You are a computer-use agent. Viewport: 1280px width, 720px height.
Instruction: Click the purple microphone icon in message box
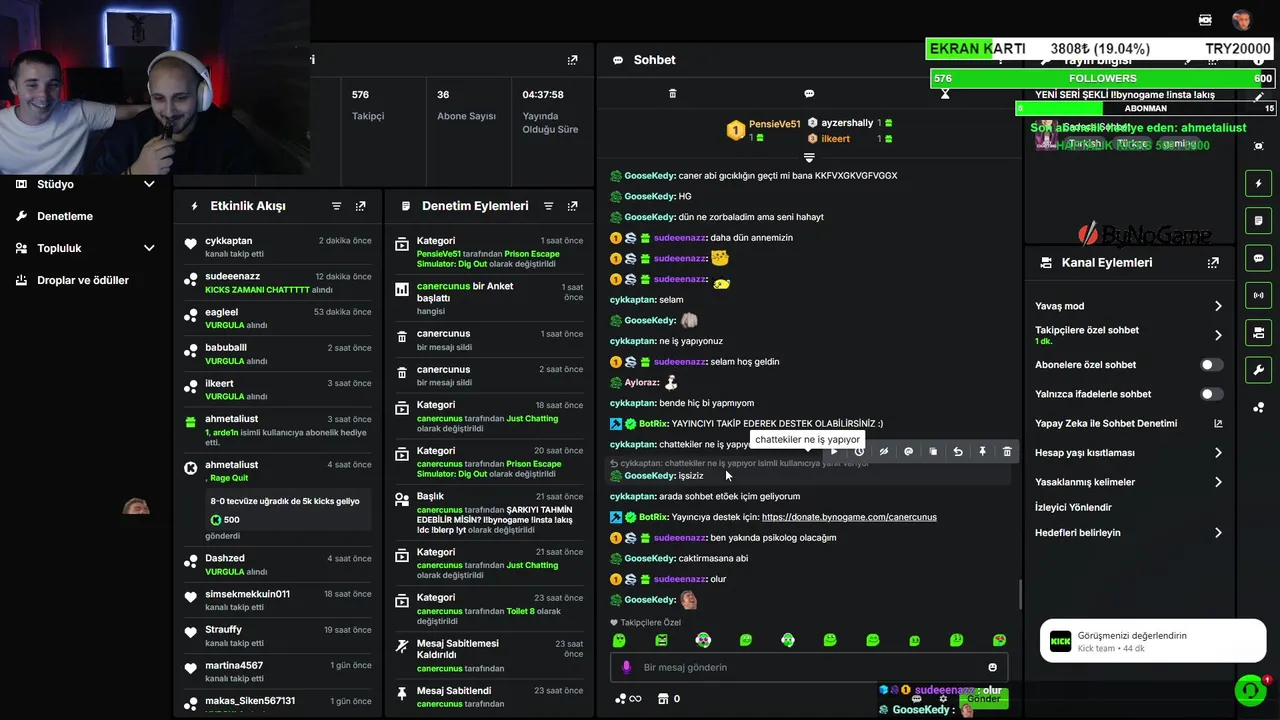627,668
